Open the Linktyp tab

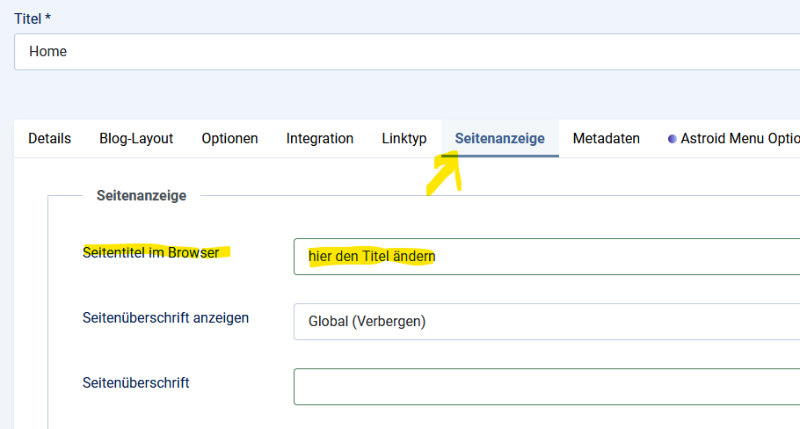404,139
